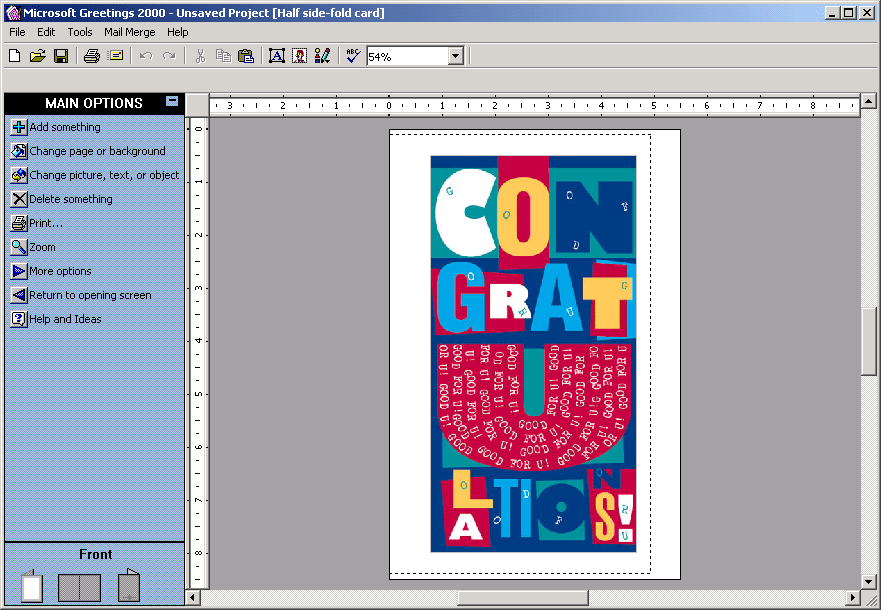
Task: Click the Change picture, text, or object icon
Action: pyautogui.click(x=19, y=175)
